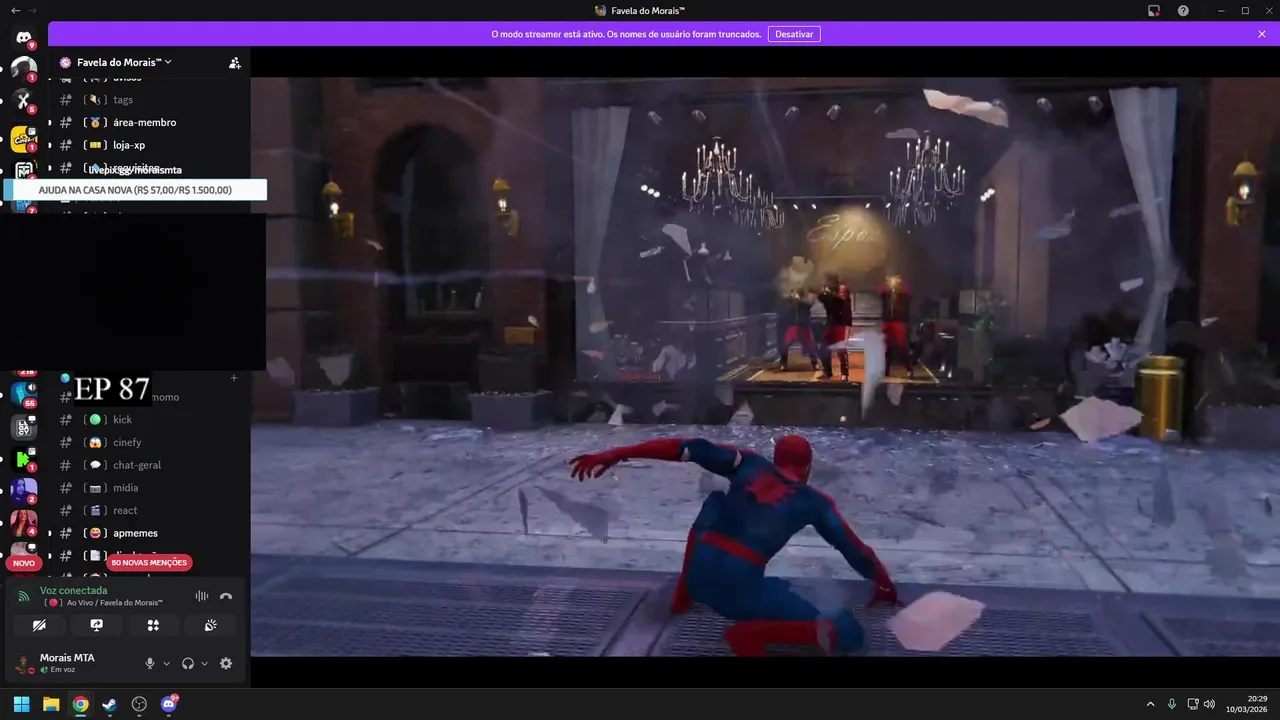Click the Voz conectada status text
This screenshot has height=720, width=1280.
pos(73,590)
